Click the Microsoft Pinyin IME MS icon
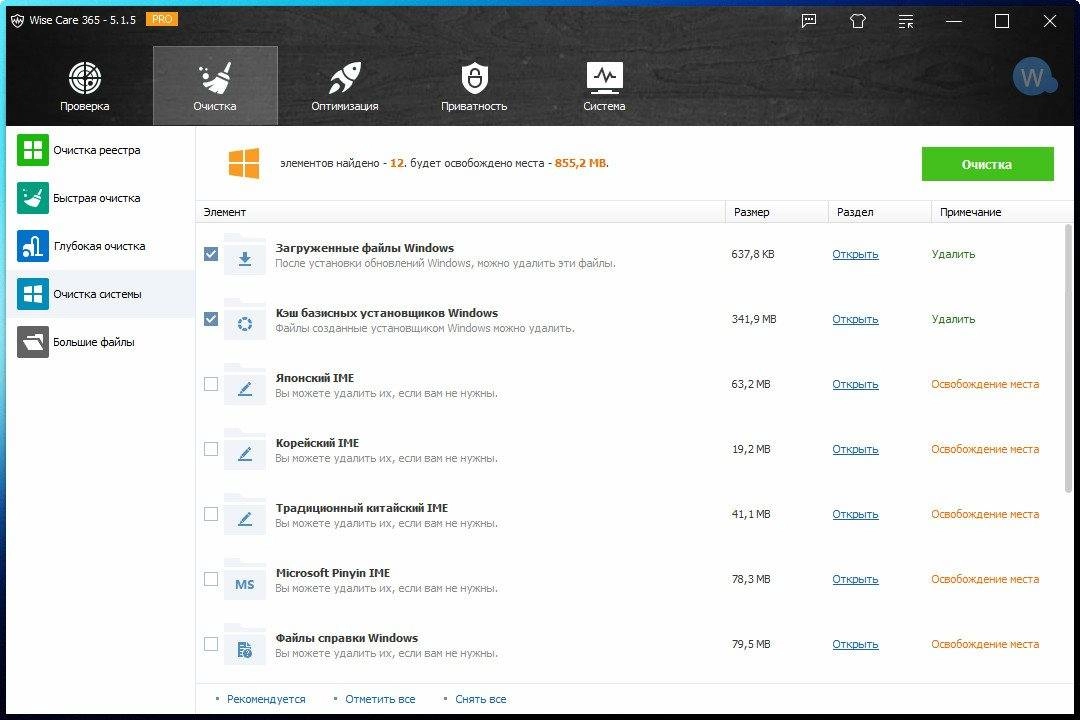The height and width of the screenshot is (720, 1080). pyautogui.click(x=245, y=579)
